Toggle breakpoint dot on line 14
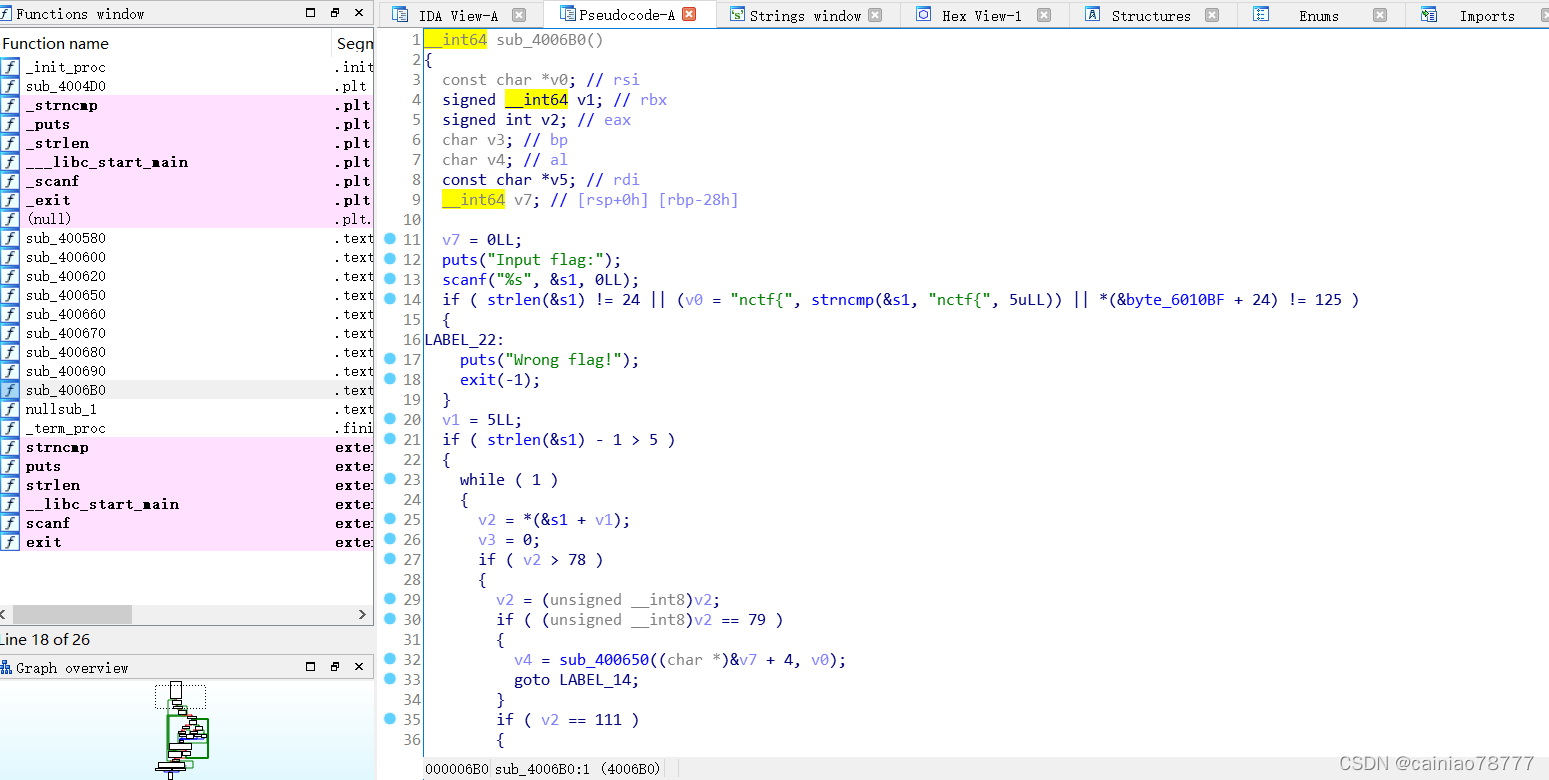This screenshot has height=780, width=1549. coord(390,298)
